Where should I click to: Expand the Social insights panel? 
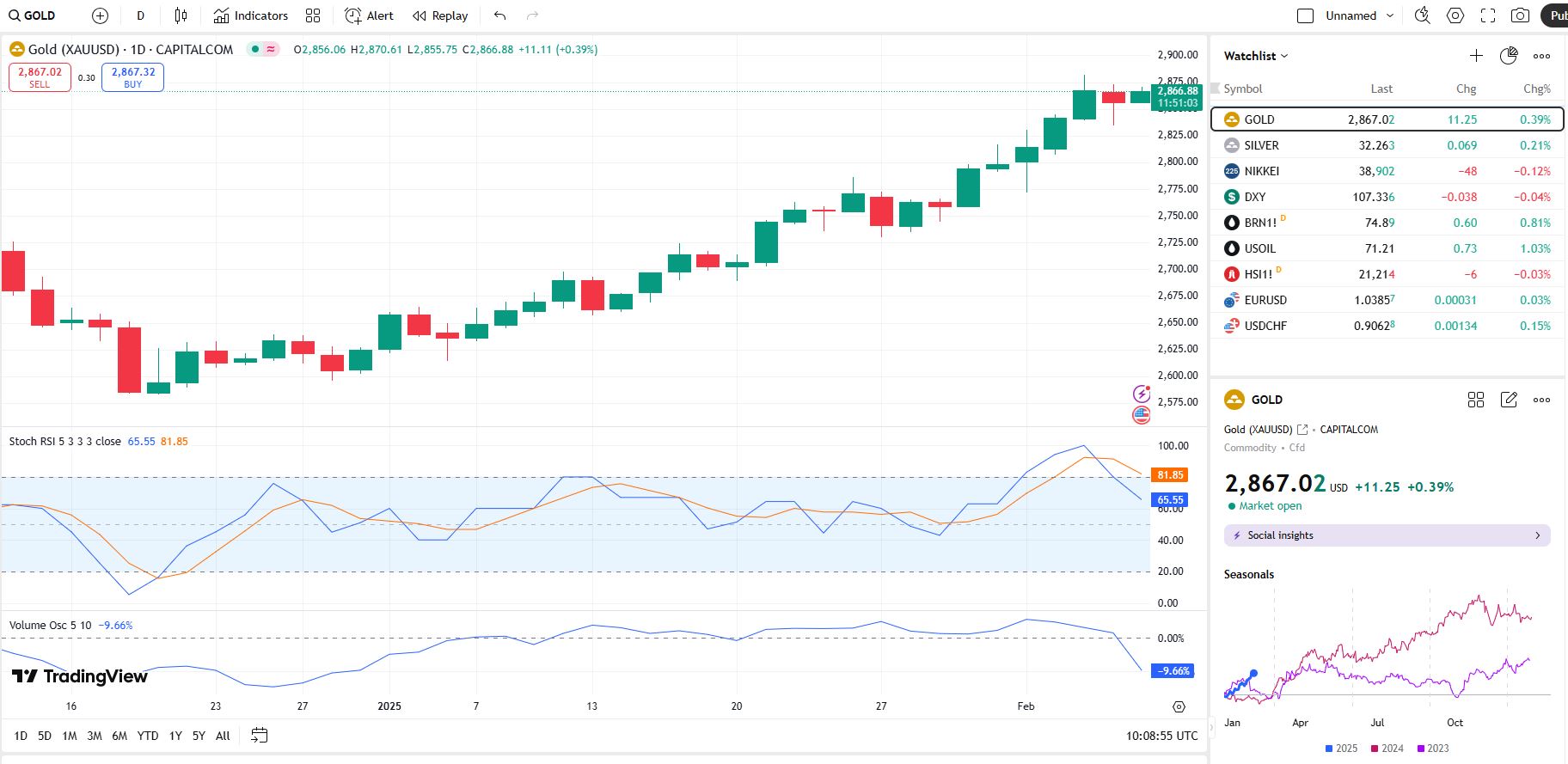[x=1387, y=535]
